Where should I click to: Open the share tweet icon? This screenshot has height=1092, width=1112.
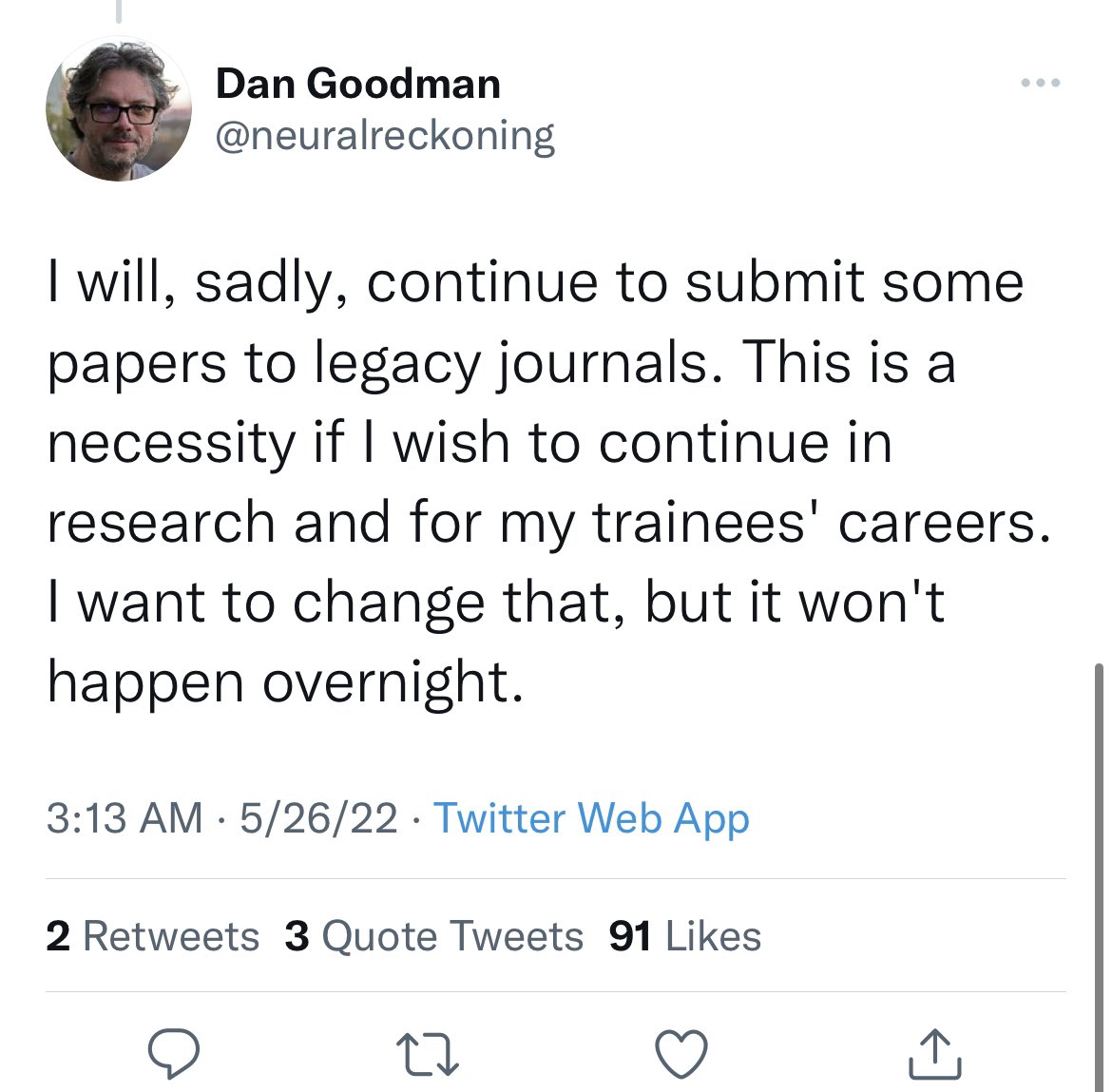tap(935, 1053)
